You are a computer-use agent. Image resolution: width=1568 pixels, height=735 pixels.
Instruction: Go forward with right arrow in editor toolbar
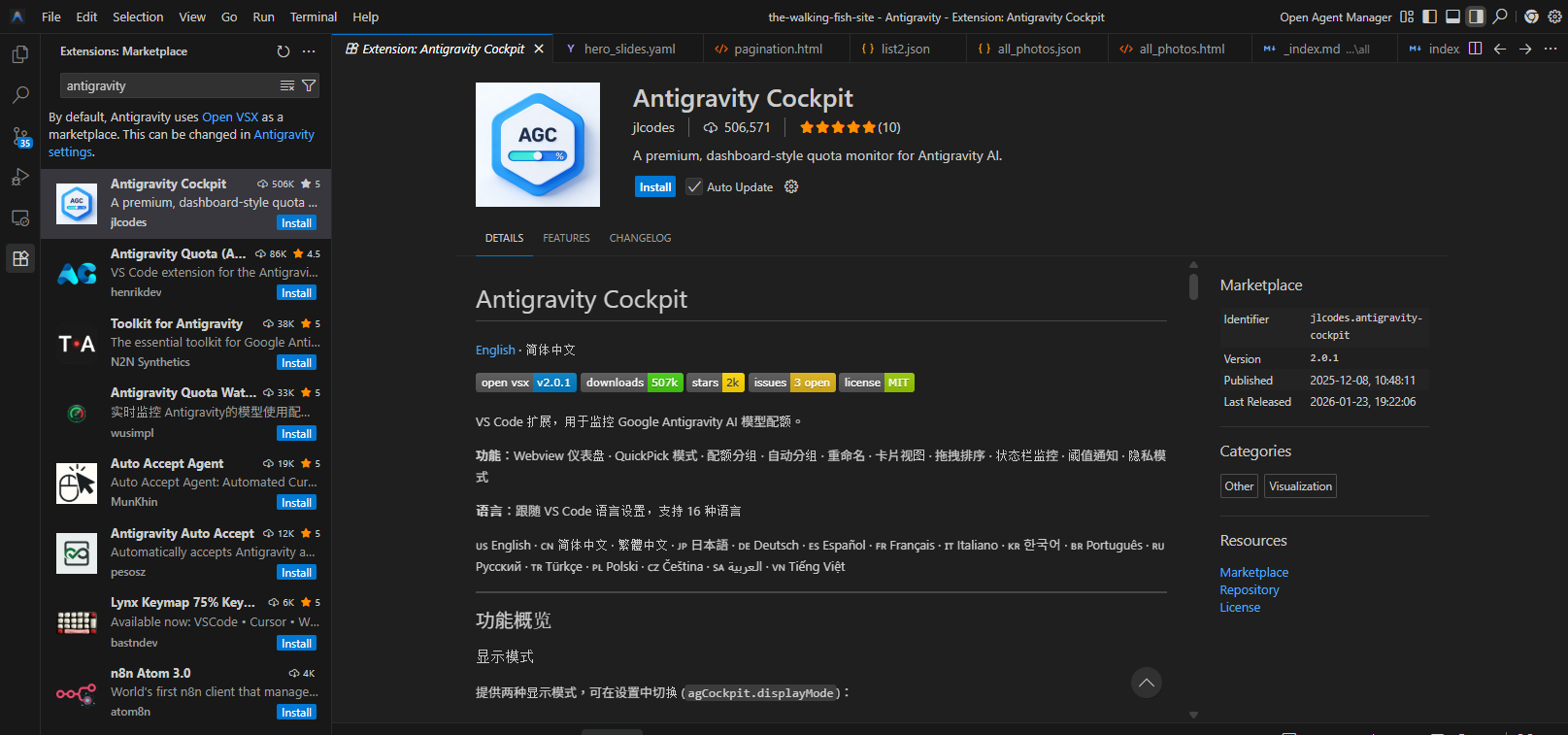pyautogui.click(x=1525, y=49)
